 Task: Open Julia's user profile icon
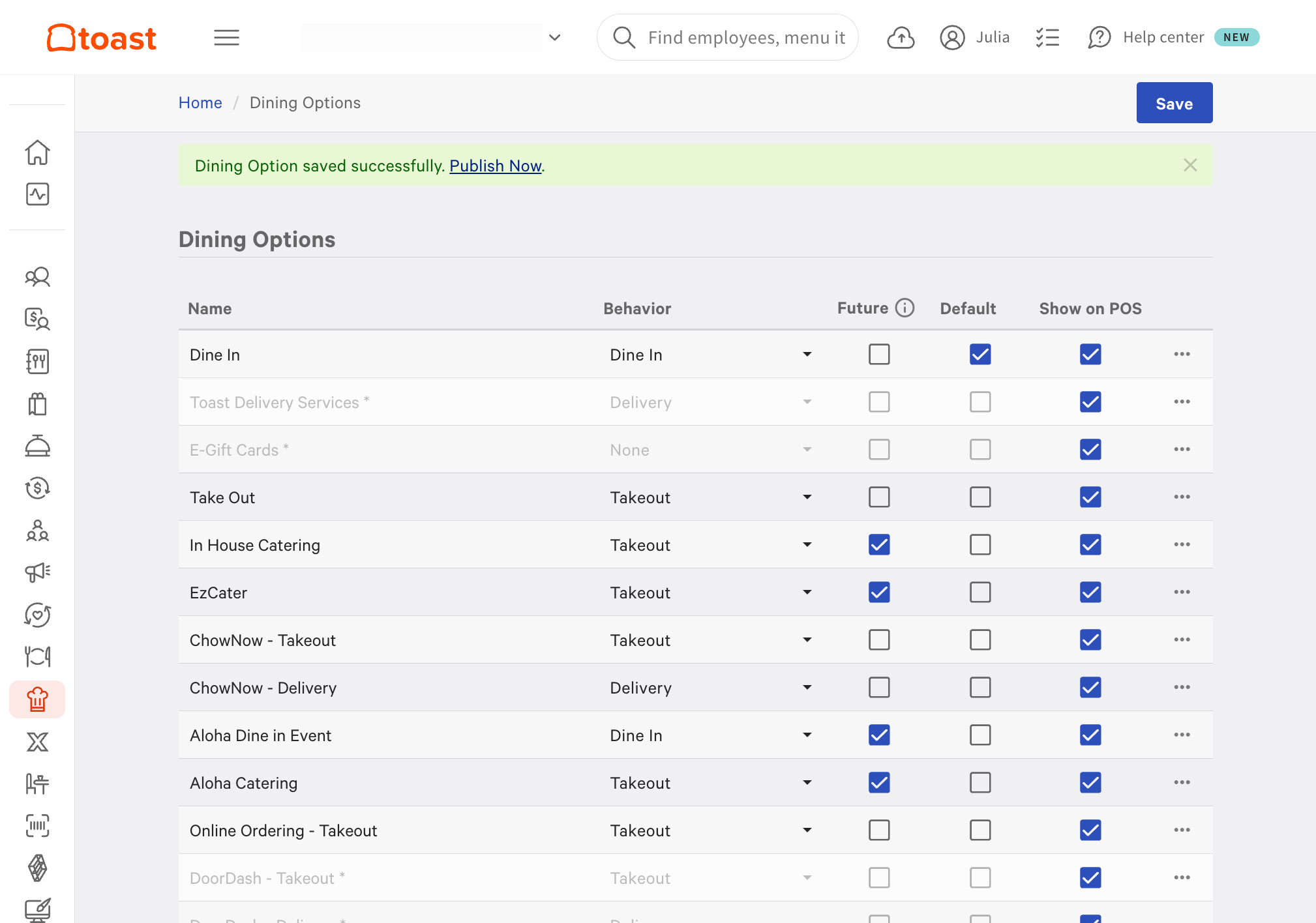point(952,38)
